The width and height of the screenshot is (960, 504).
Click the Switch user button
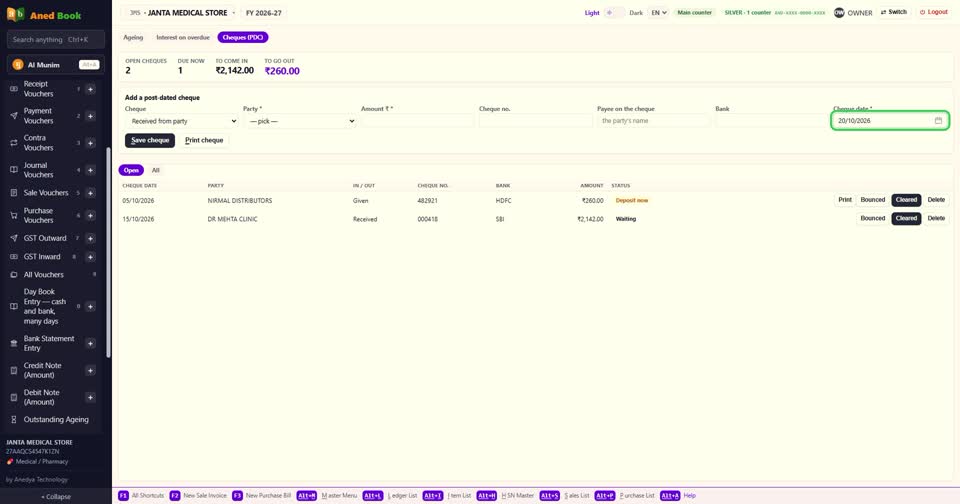point(894,12)
